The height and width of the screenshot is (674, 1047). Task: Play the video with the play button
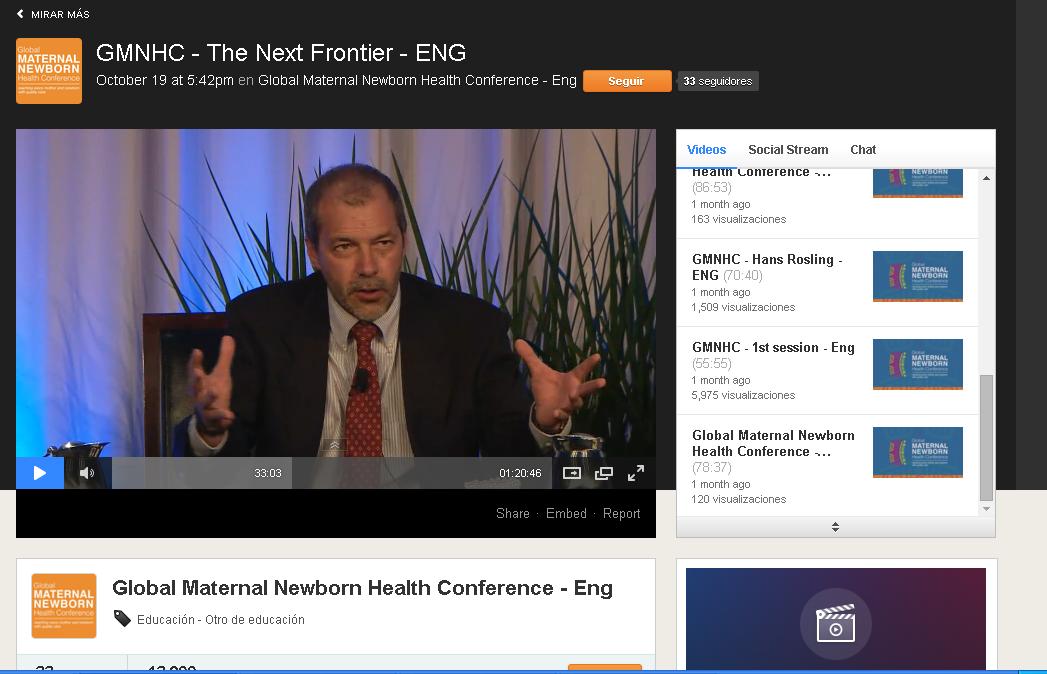click(40, 473)
